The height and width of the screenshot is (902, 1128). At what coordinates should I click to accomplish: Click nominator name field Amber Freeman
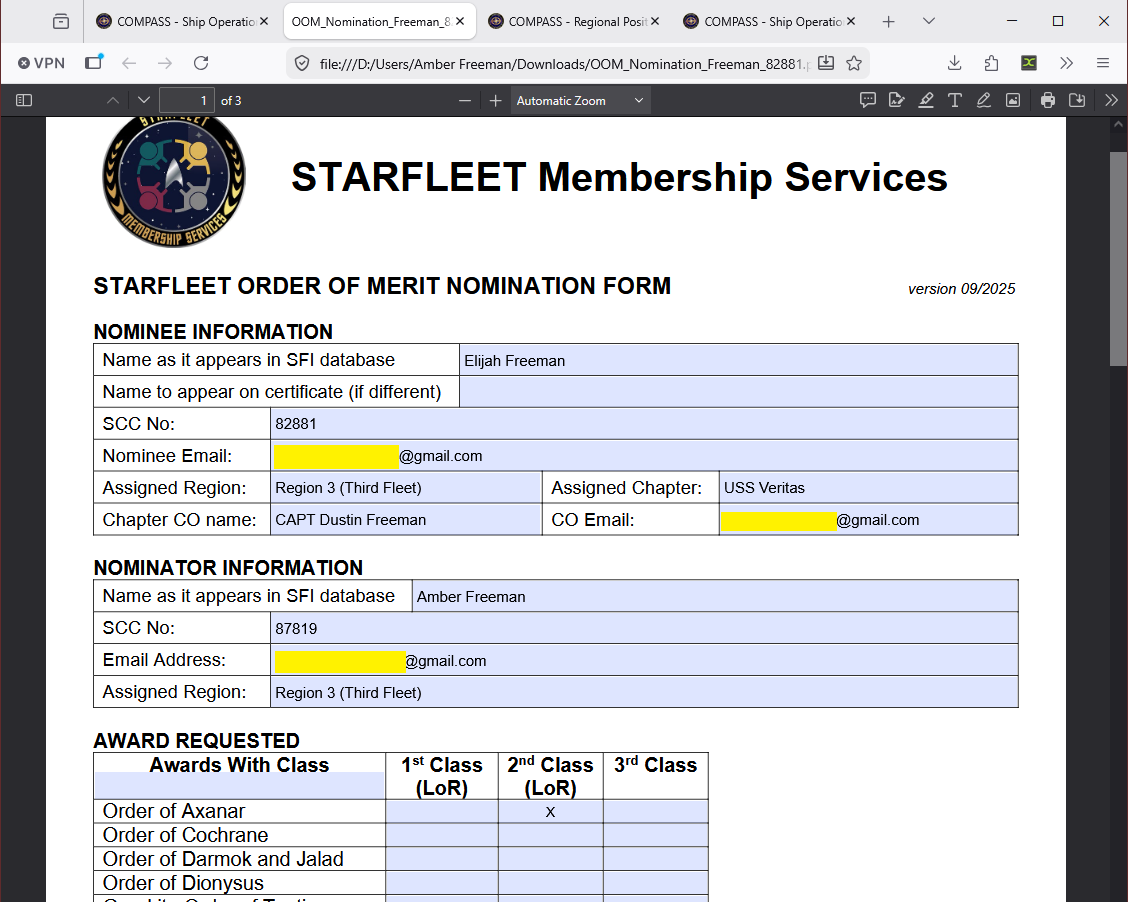coord(715,596)
